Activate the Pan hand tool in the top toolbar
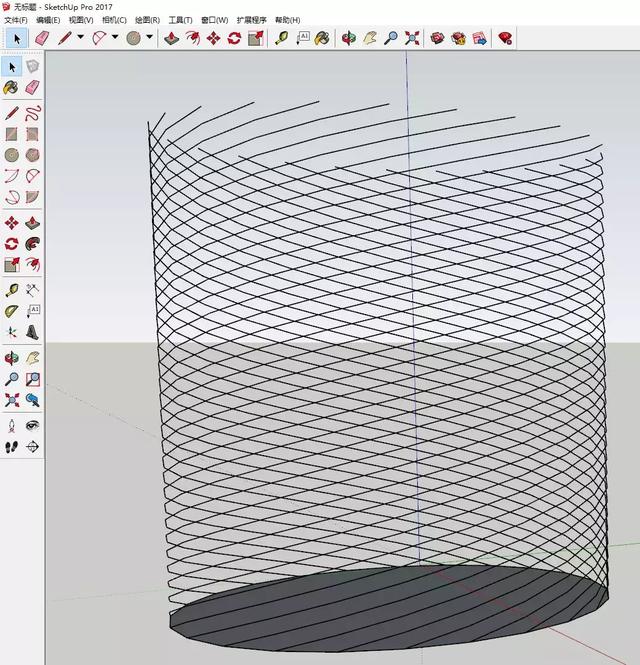This screenshot has height=665, width=640. pyautogui.click(x=370, y=39)
